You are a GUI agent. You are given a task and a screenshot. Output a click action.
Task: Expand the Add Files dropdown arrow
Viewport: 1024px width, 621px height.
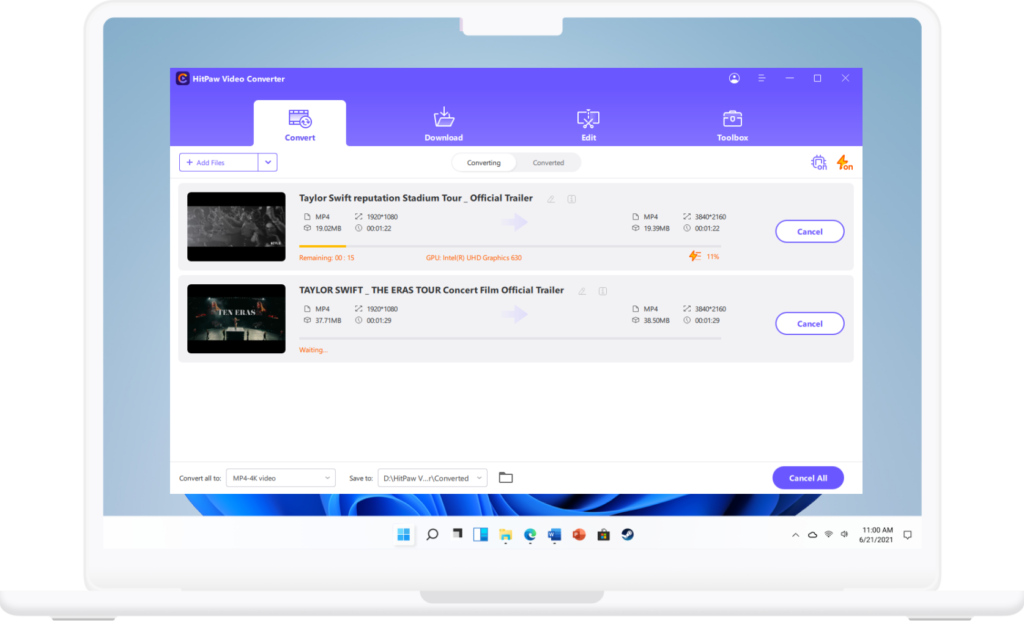click(268, 162)
